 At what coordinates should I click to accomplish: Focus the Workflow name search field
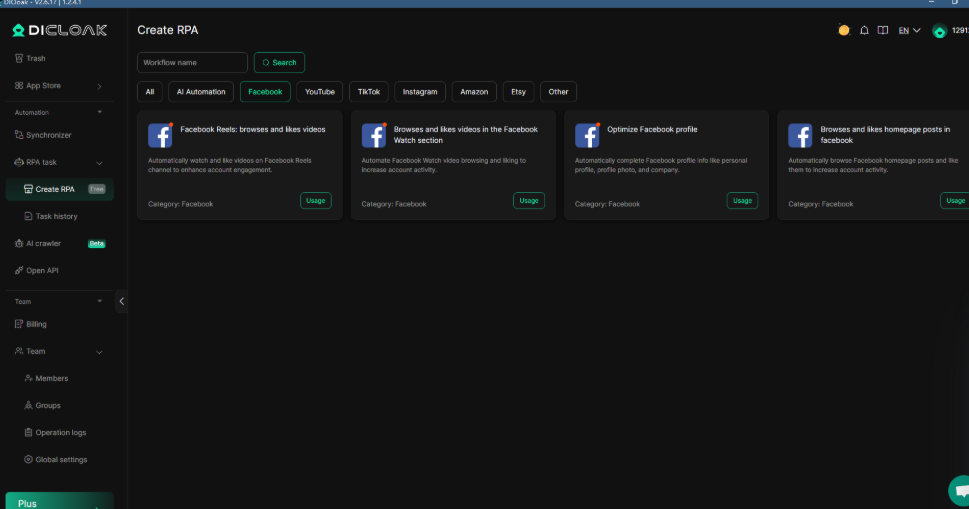192,62
